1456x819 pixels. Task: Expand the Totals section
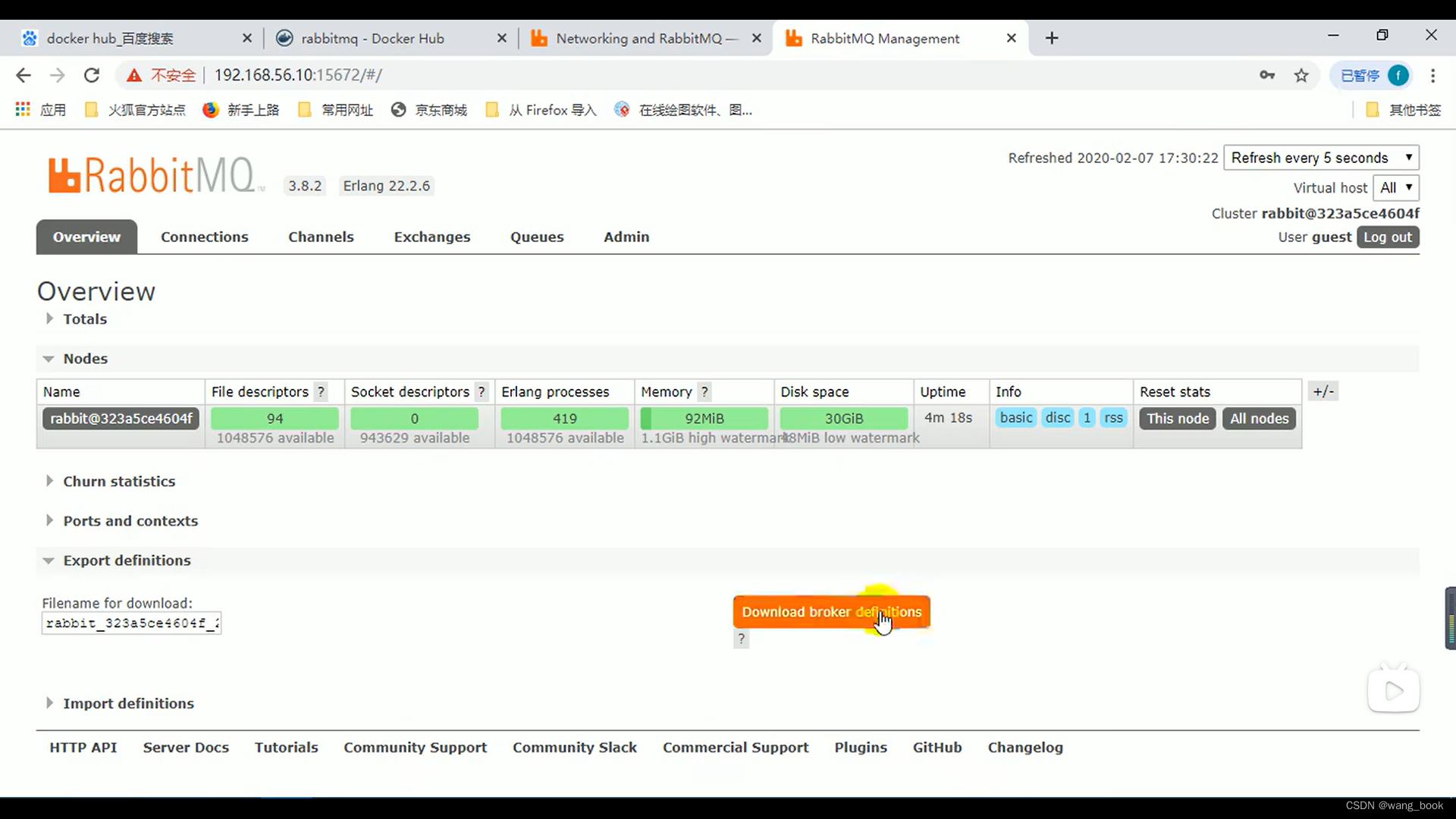(49, 318)
